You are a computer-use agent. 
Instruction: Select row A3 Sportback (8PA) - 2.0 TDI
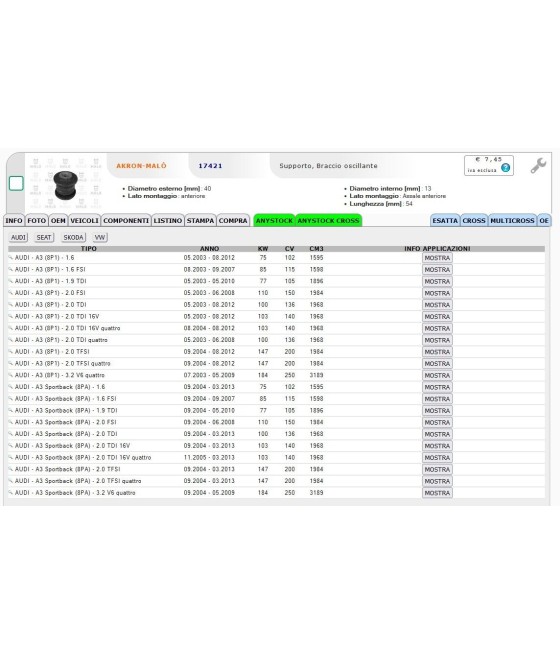276,434
